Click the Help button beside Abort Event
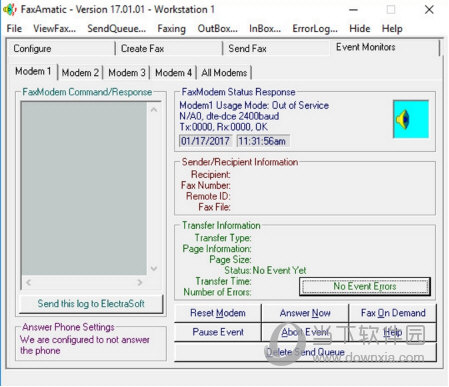This screenshot has height=387, width=449. [393, 332]
